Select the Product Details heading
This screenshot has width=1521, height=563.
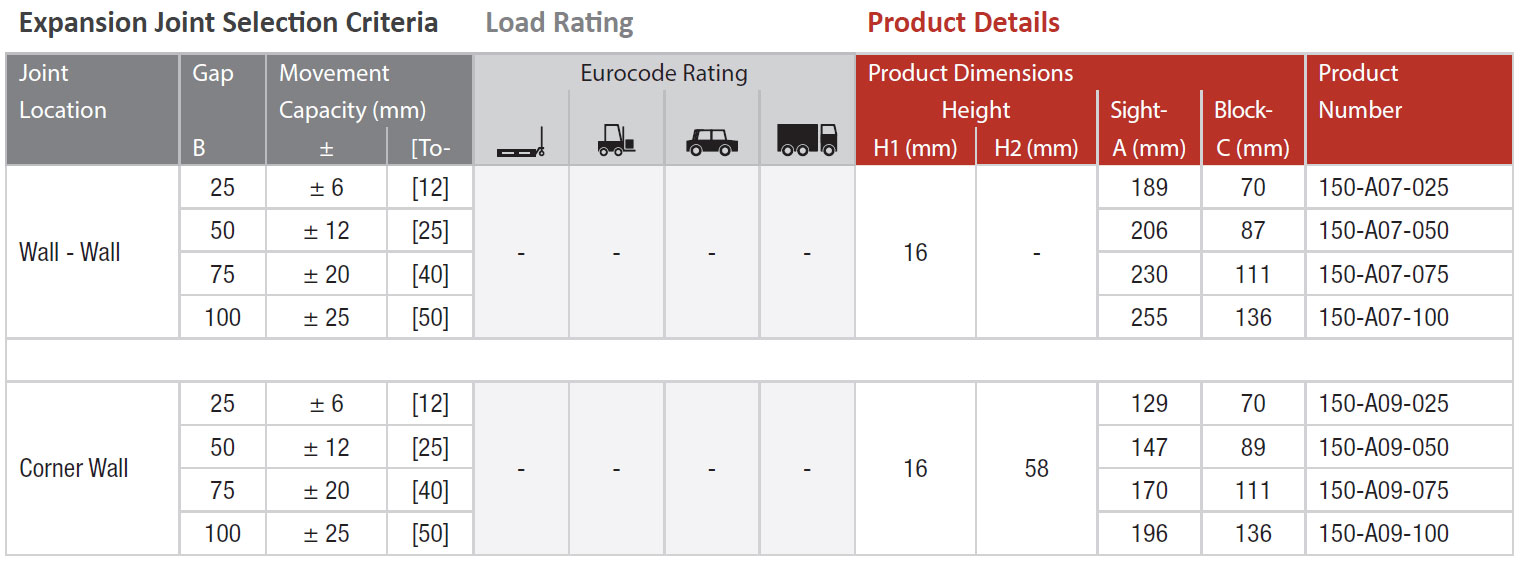coord(963,22)
